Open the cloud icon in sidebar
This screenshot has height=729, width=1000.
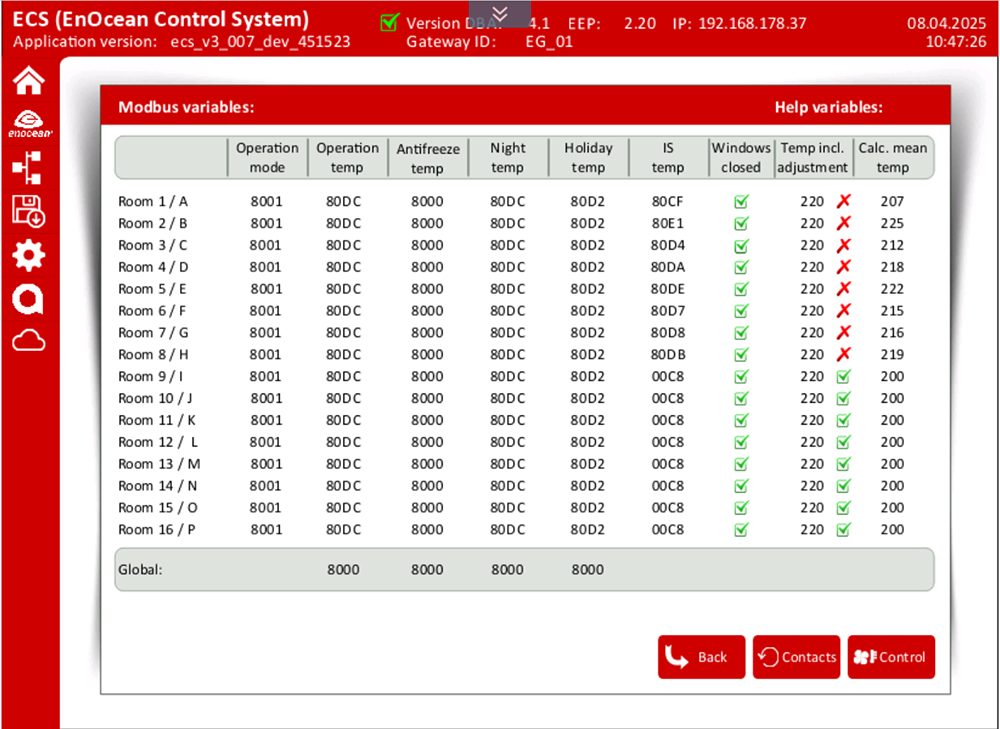tap(28, 342)
